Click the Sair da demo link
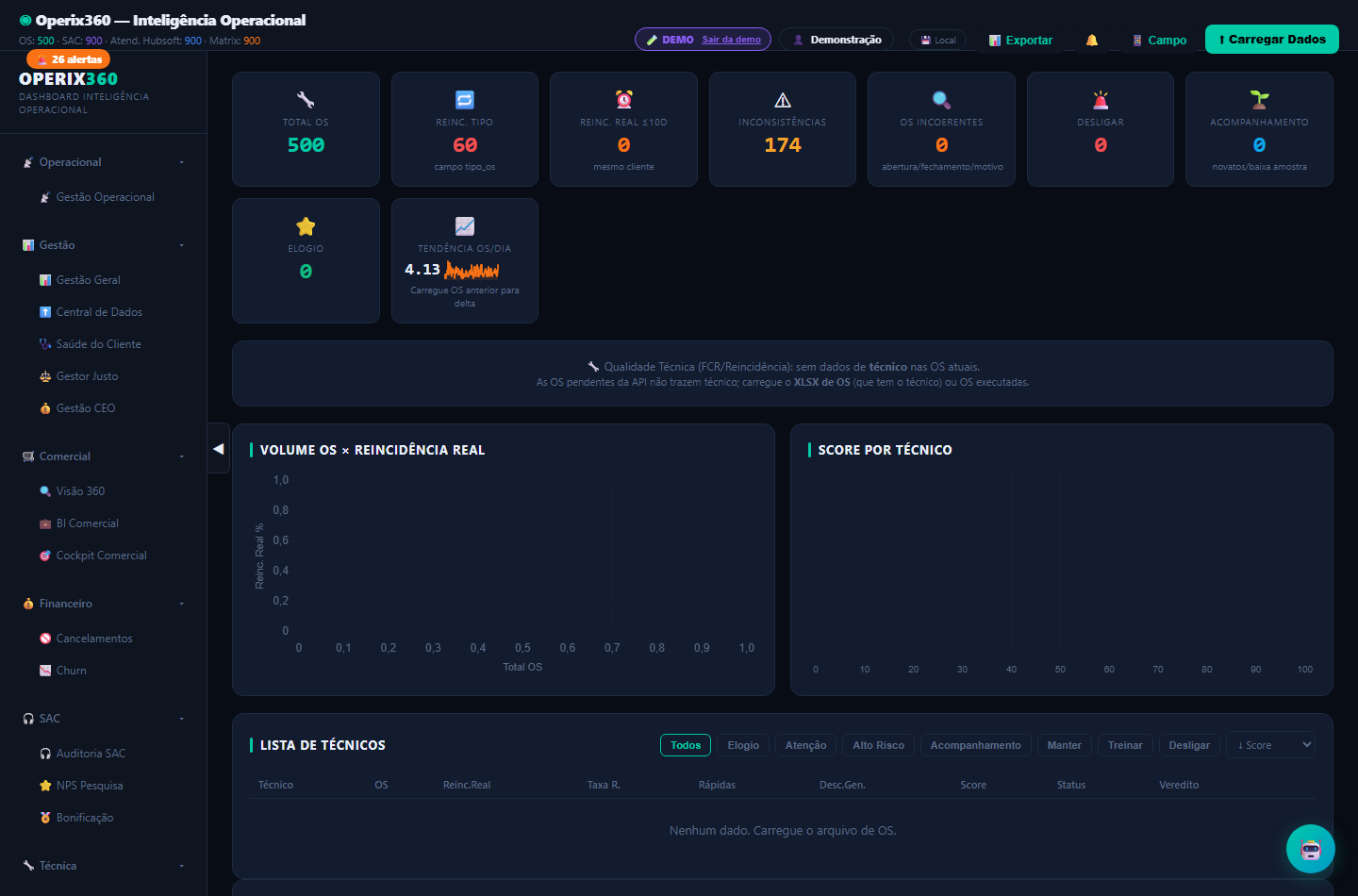The width and height of the screenshot is (1358, 896). (731, 40)
